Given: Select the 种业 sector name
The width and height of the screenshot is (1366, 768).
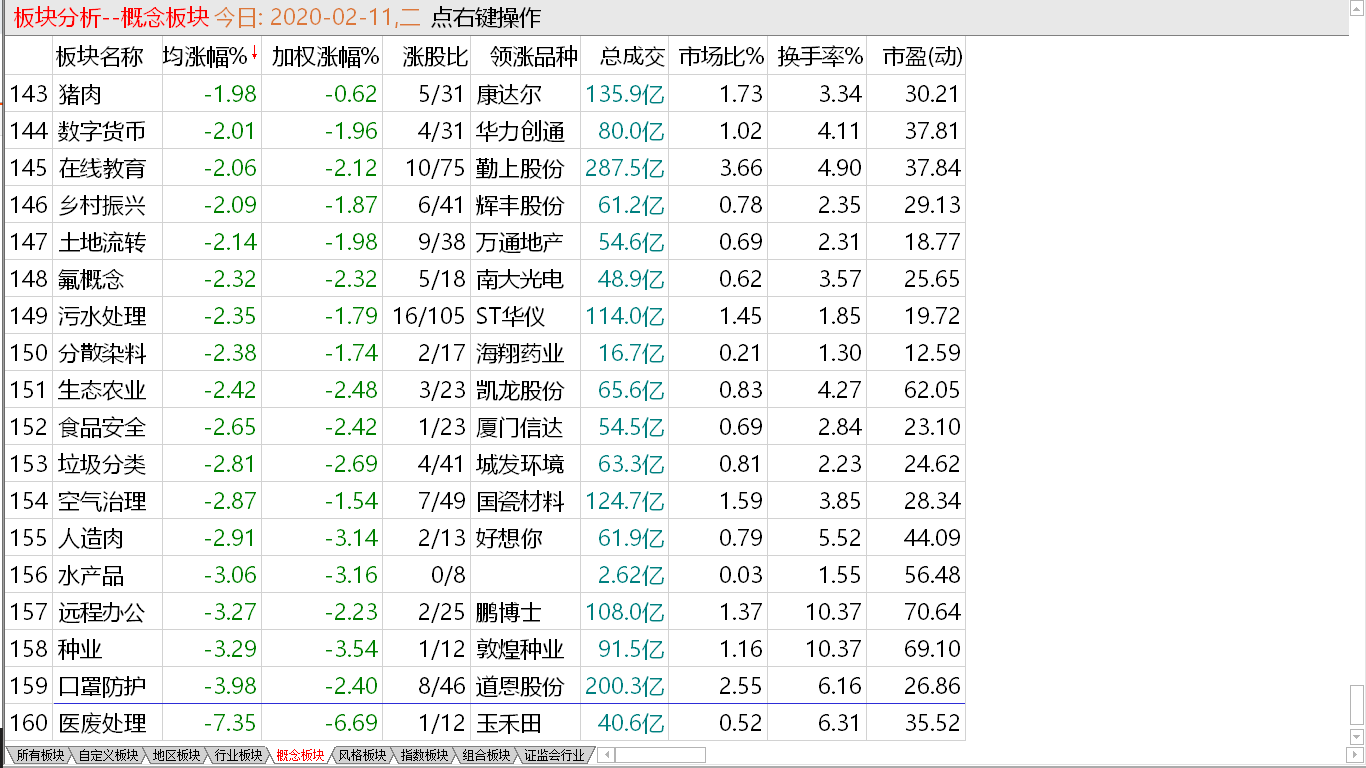Looking at the screenshot, I should pyautogui.click(x=80, y=649).
